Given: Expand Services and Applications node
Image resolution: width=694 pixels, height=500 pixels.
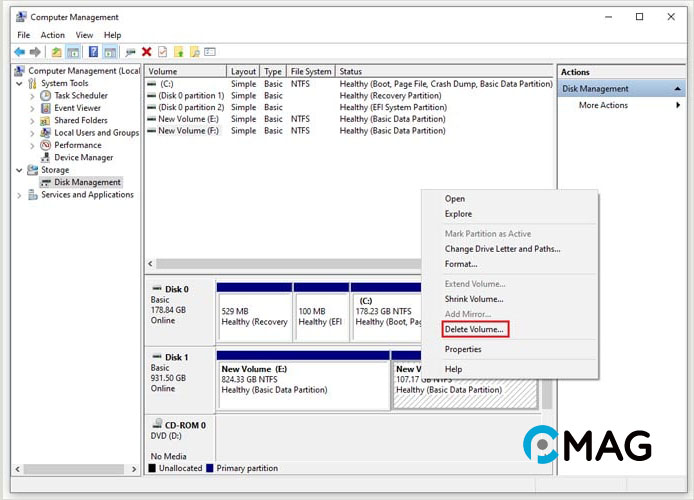Looking at the screenshot, I should click(20, 195).
